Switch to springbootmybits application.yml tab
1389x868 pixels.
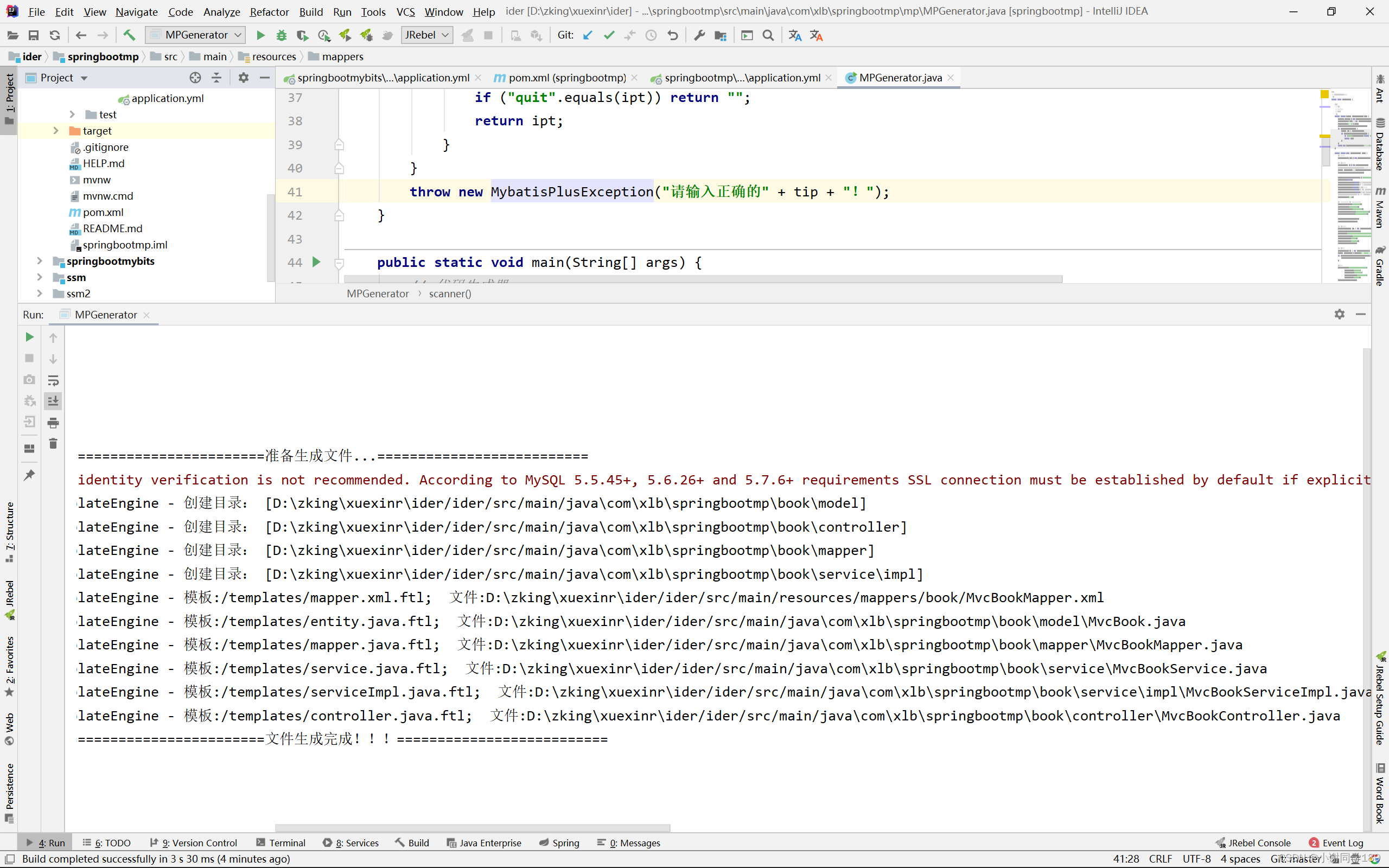tap(383, 78)
